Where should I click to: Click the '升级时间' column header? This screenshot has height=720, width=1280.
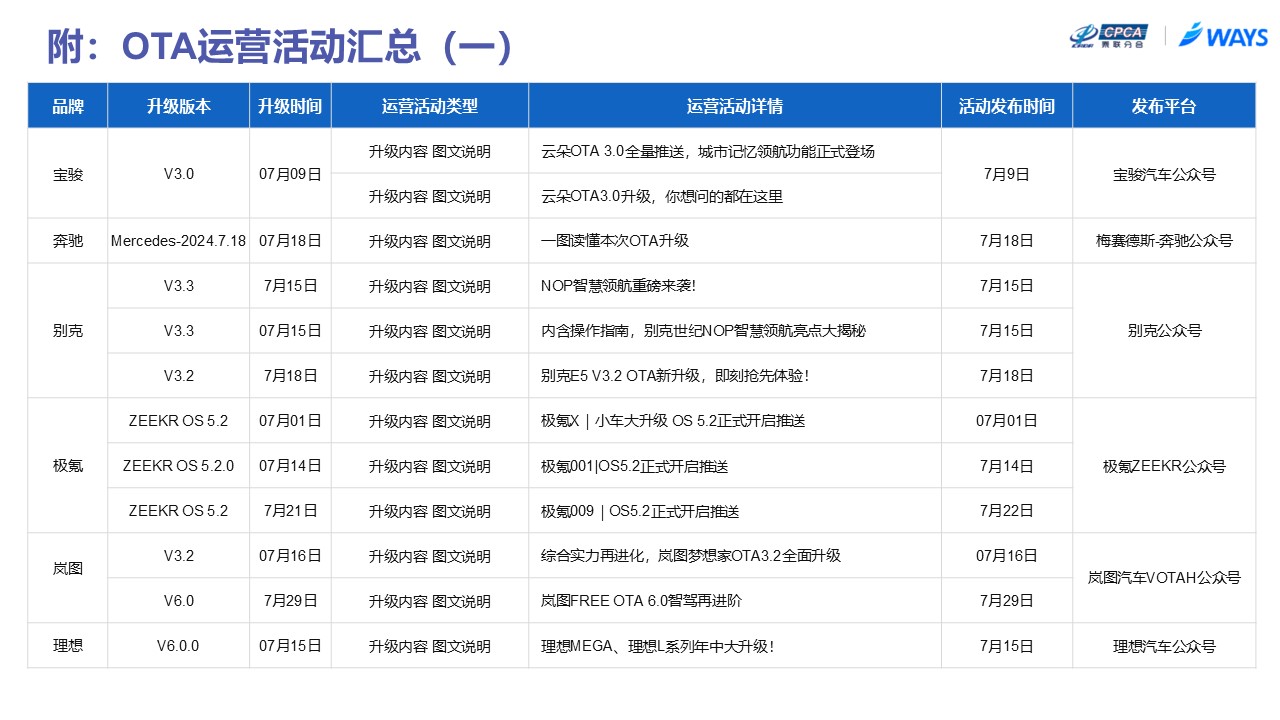click(x=290, y=106)
